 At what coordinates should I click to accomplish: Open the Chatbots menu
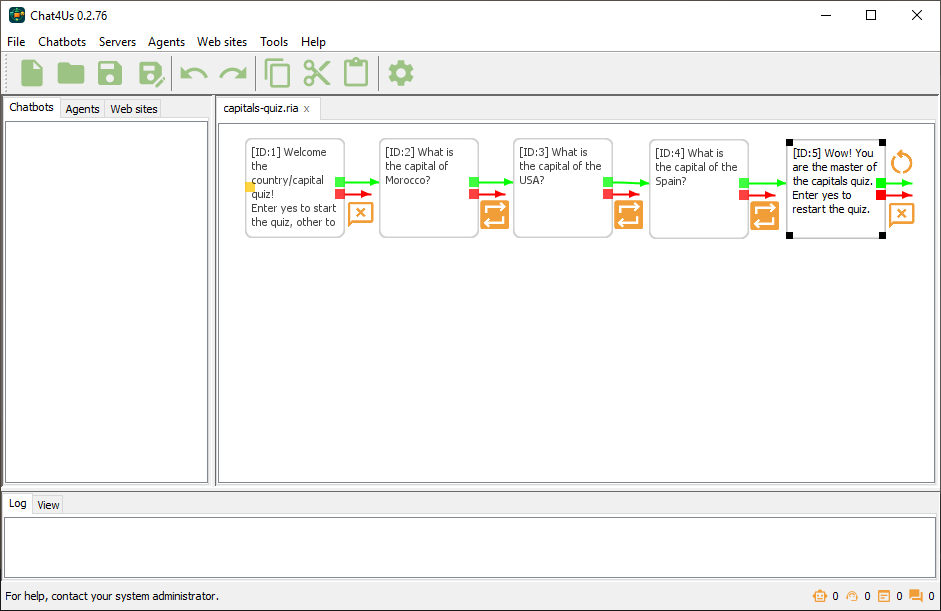62,42
